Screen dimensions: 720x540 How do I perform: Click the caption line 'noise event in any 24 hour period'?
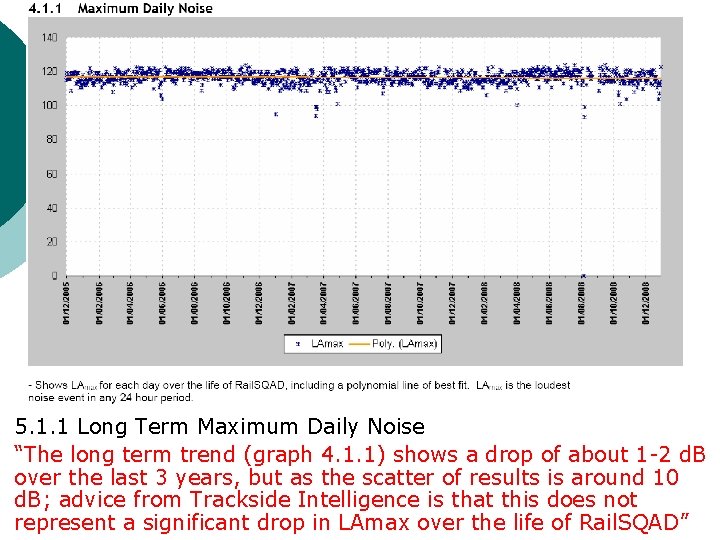(x=111, y=398)
